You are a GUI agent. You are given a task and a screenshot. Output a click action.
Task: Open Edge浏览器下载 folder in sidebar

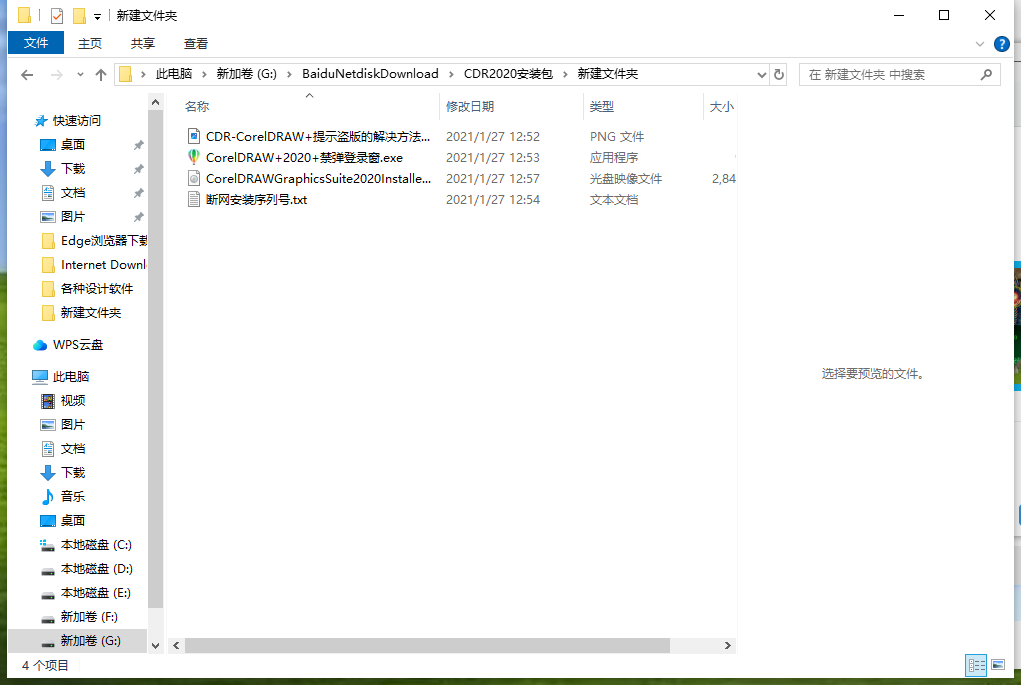(x=104, y=241)
